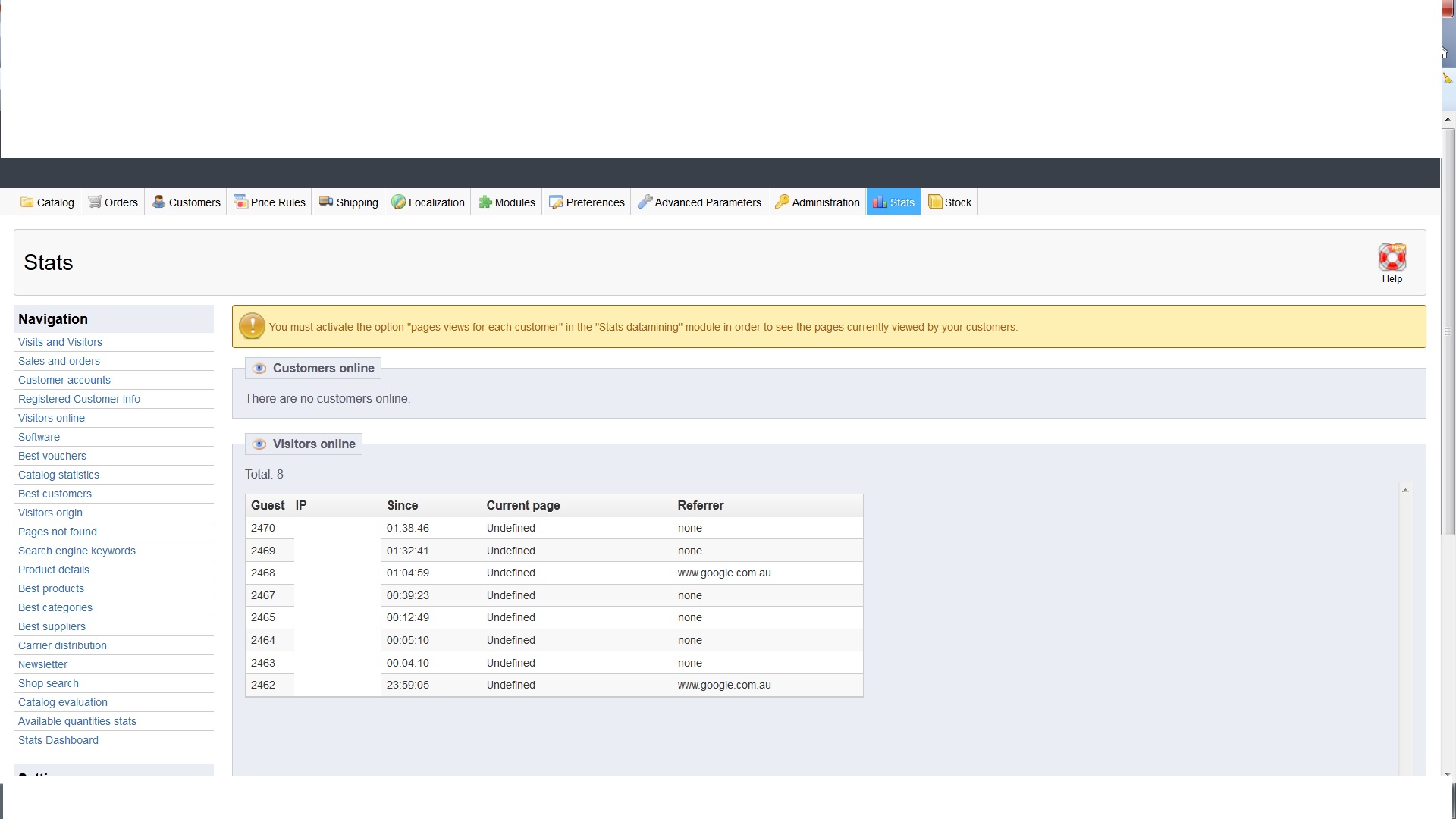The width and height of the screenshot is (1456, 819).
Task: Click the yellow warning exclamation icon
Action: (x=252, y=326)
